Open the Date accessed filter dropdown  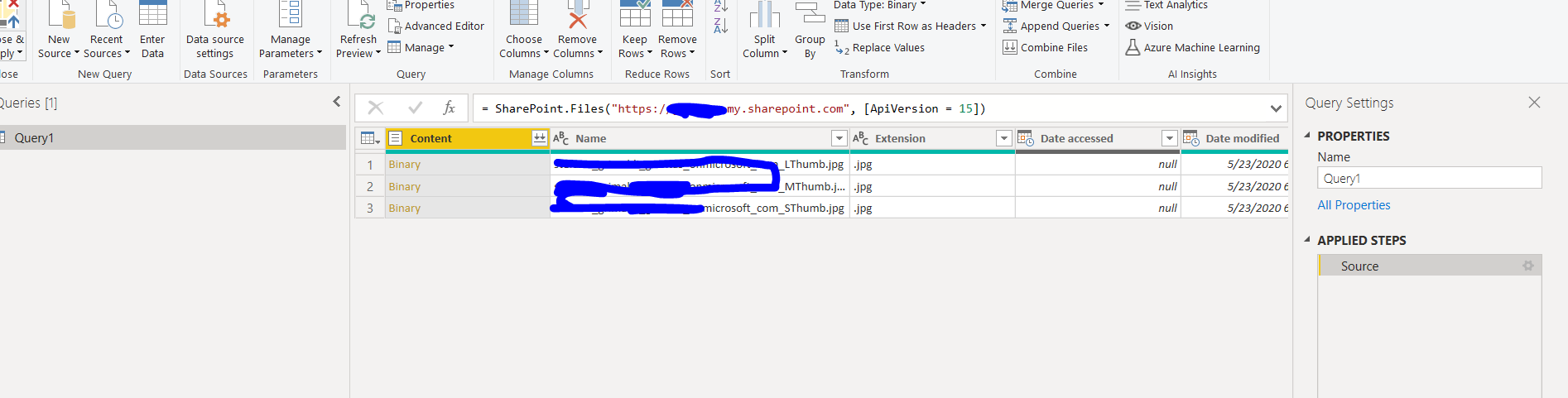(1169, 138)
